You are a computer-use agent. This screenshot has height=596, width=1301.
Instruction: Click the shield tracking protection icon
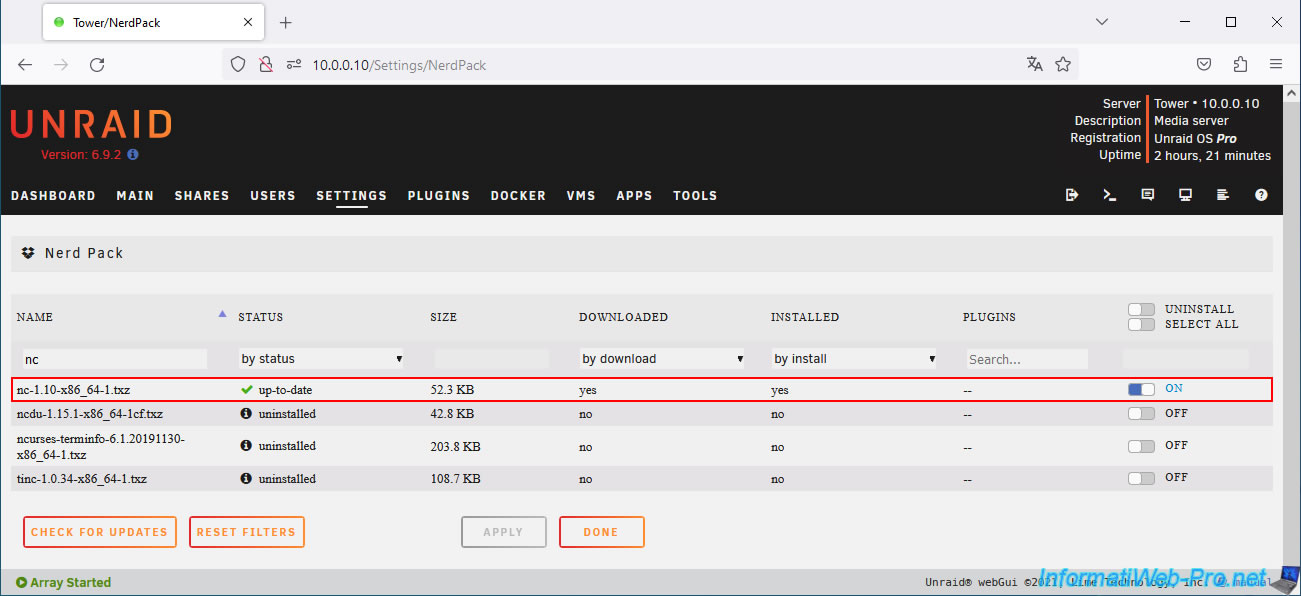tap(238, 64)
